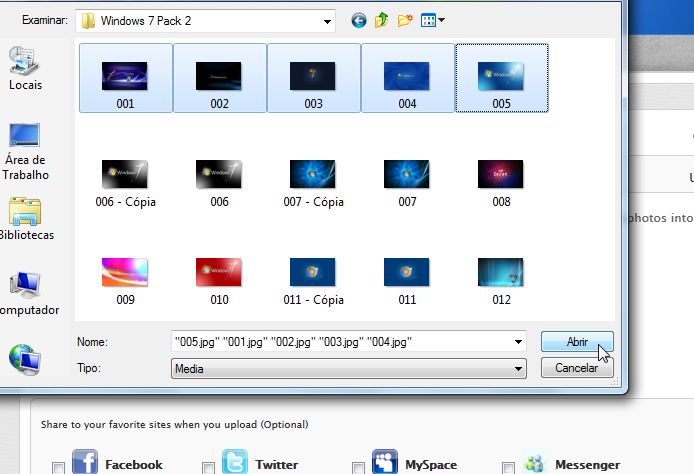Open Área de Trabalho in sidebar

coord(25,150)
